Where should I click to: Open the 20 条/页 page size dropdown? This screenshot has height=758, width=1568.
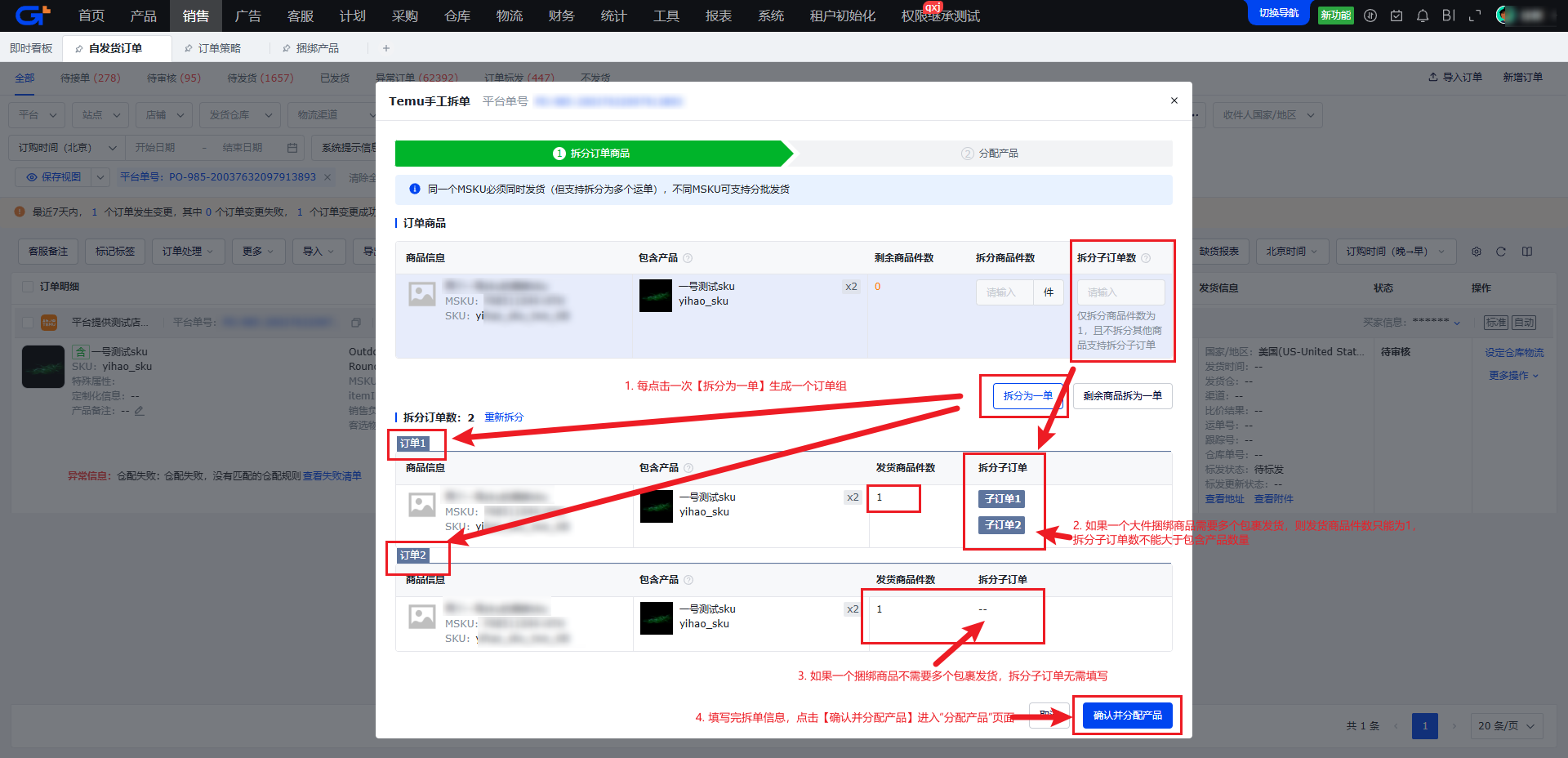(1507, 725)
